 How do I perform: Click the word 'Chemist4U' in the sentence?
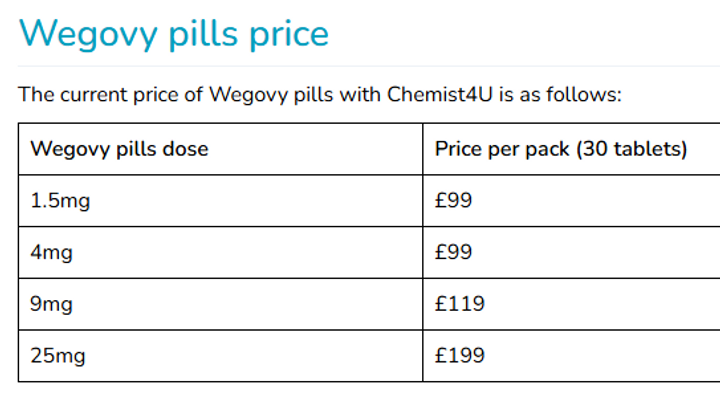439,94
